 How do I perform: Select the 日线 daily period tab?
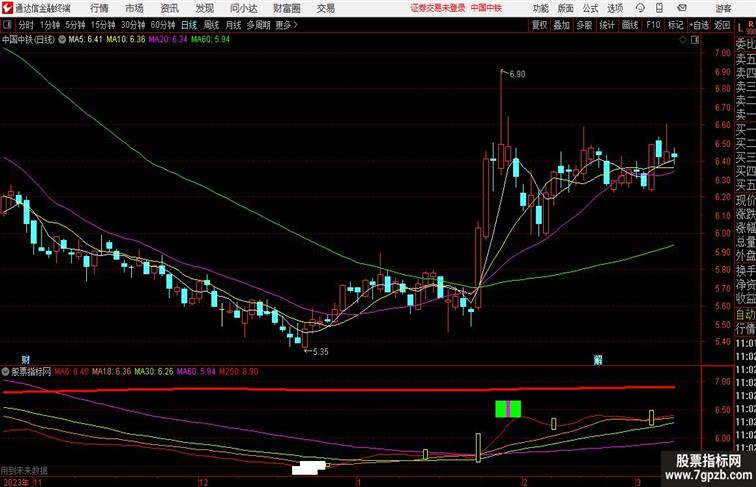[x=189, y=25]
